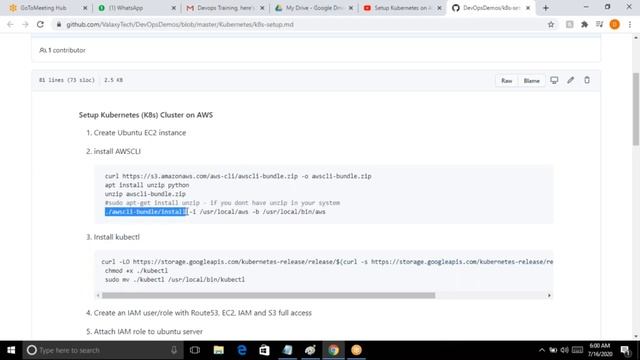The height and width of the screenshot is (360, 640).
Task: Open the media control playlist icon
Action: point(599,24)
